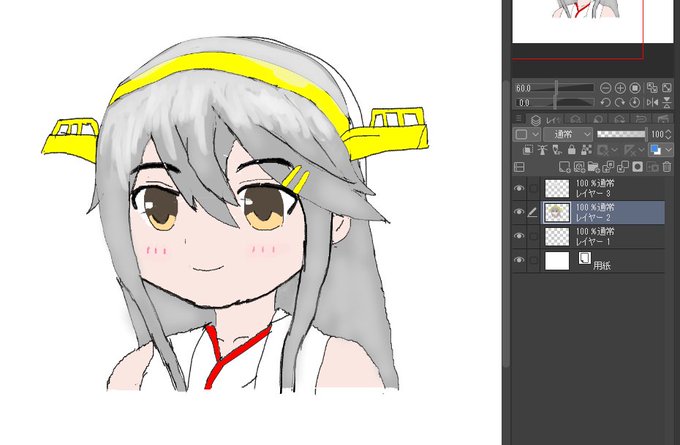Open the last panel tab icon
Screen dimensions: 680x445
[x=663, y=119]
